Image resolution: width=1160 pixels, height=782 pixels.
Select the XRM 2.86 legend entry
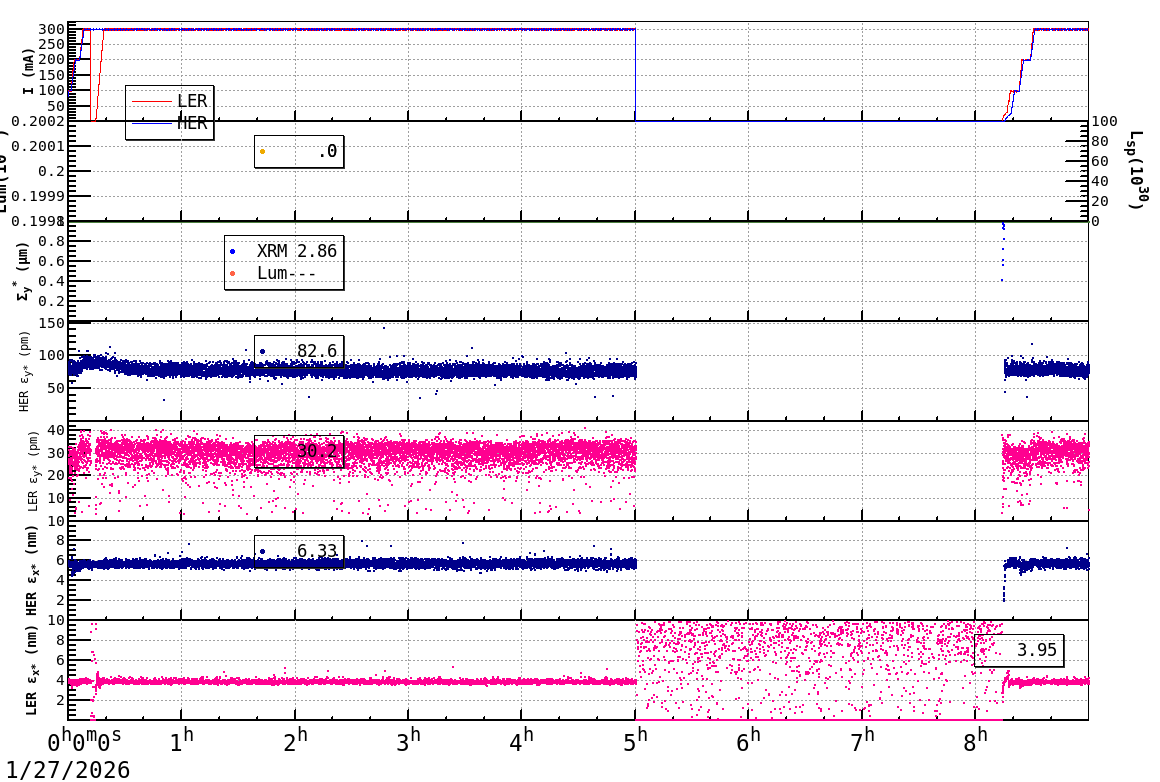pos(296,251)
